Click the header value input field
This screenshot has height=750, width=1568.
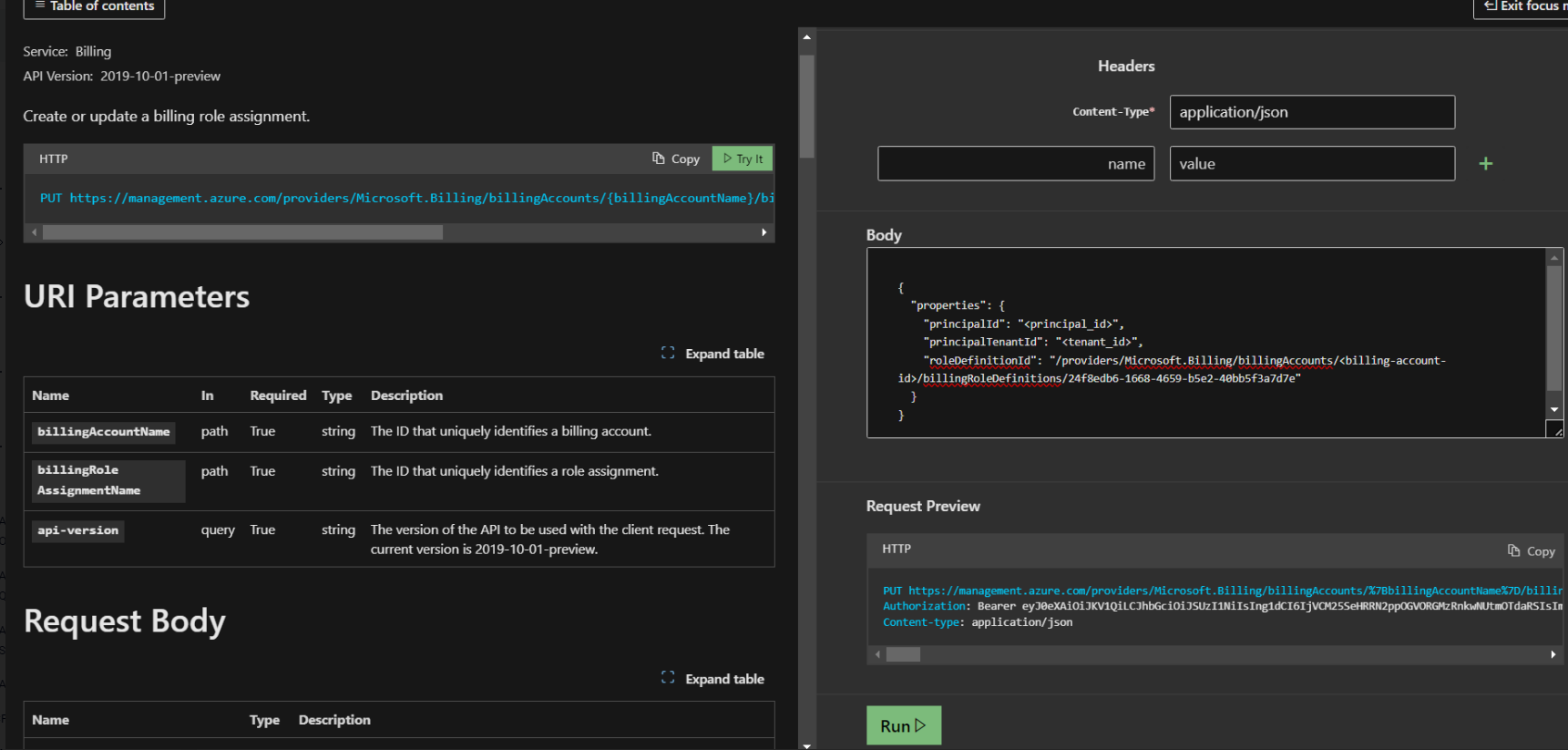(1311, 164)
